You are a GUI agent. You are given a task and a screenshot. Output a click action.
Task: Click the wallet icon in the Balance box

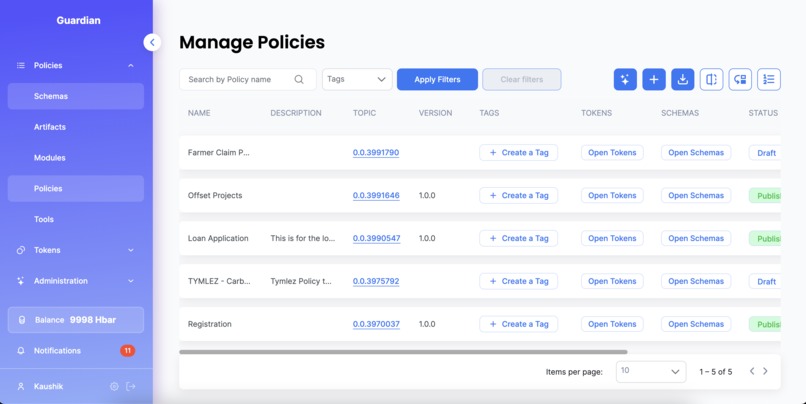[x=22, y=320]
